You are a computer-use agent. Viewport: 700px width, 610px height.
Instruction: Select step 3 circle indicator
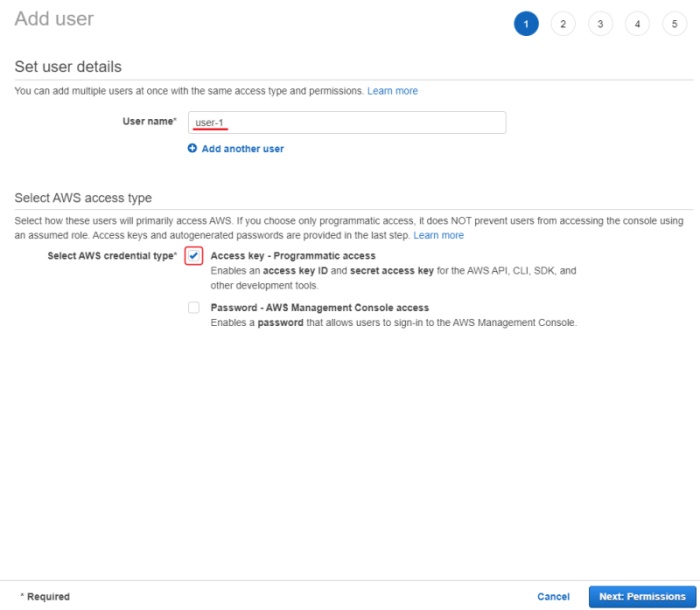coord(600,24)
